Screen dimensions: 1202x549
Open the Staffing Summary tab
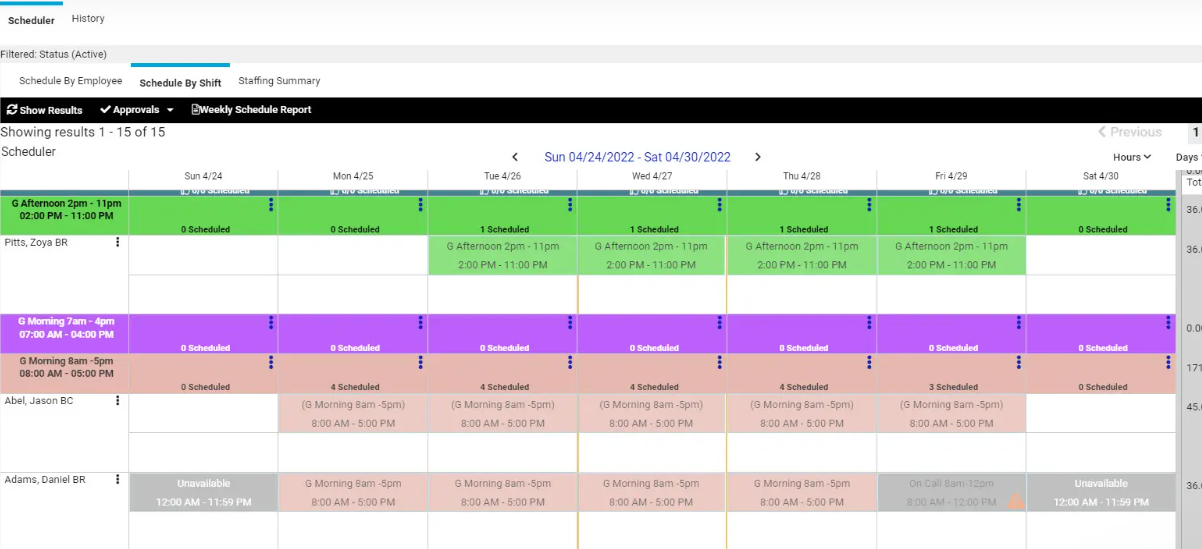tap(279, 81)
